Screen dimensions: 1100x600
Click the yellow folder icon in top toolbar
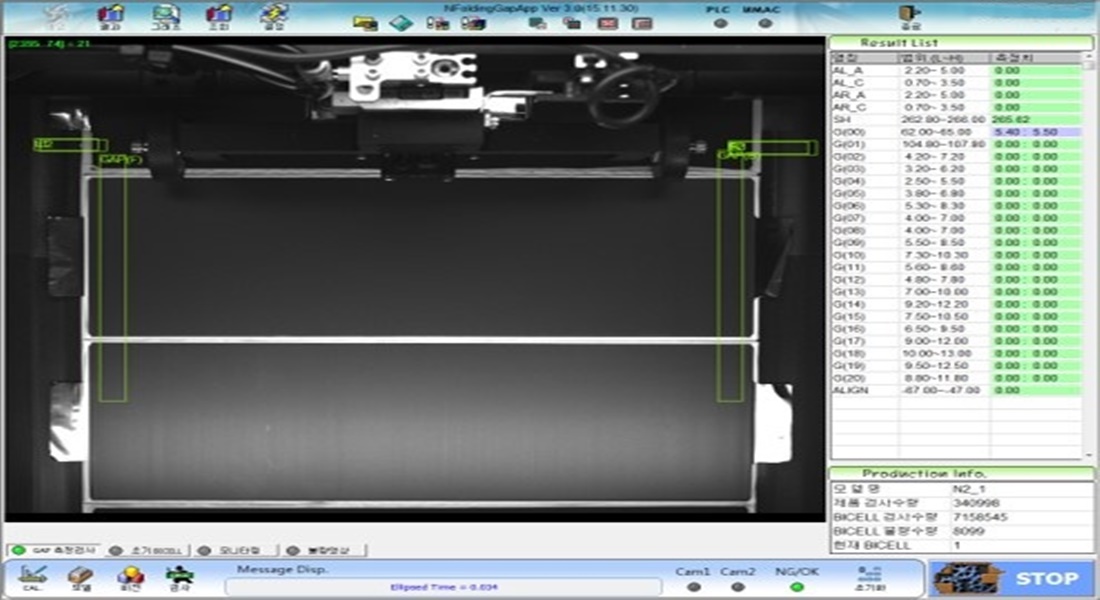(365, 23)
